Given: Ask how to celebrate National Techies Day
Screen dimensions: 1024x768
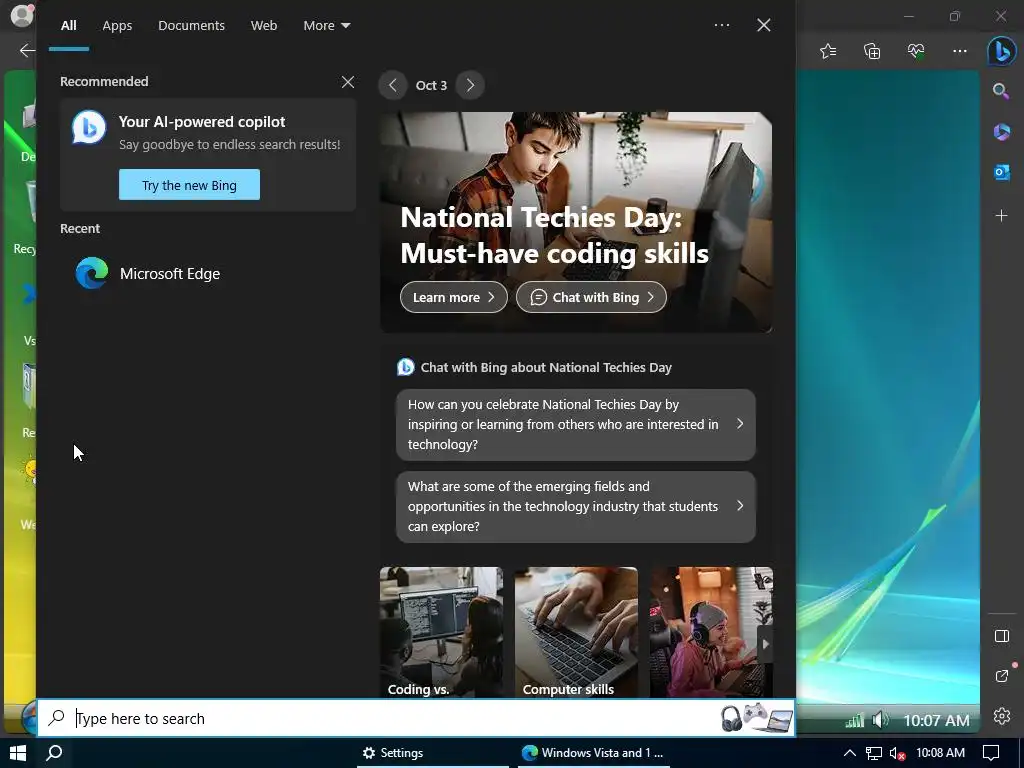Looking at the screenshot, I should pos(576,424).
